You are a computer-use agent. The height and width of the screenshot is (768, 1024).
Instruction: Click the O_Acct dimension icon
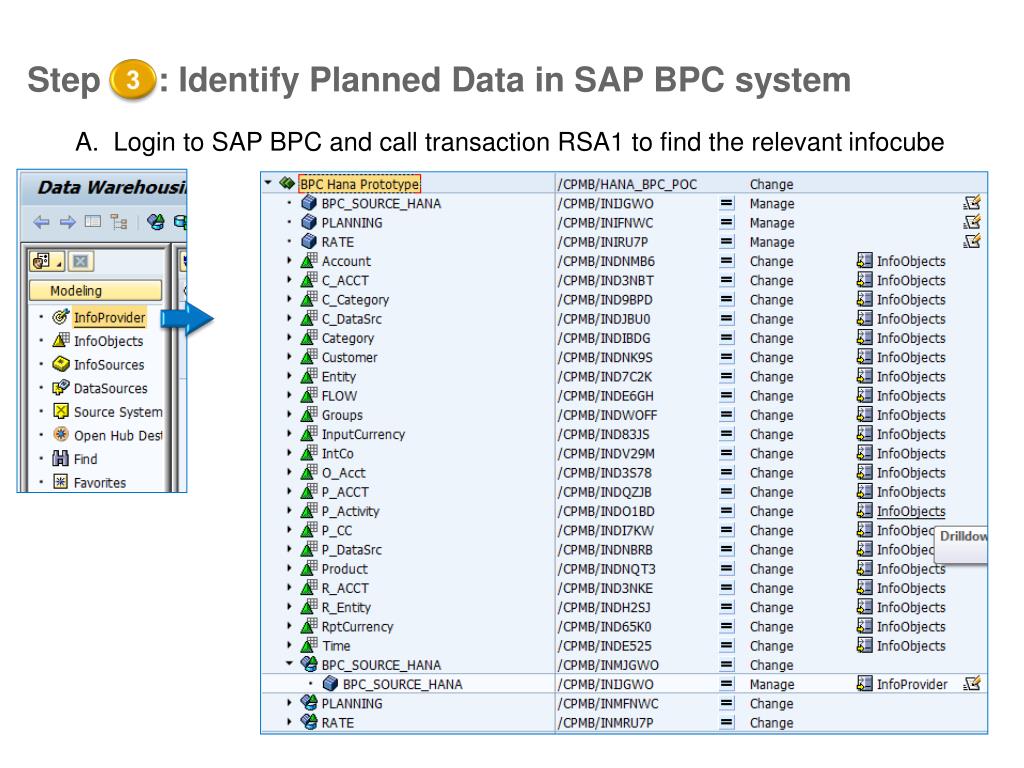309,472
